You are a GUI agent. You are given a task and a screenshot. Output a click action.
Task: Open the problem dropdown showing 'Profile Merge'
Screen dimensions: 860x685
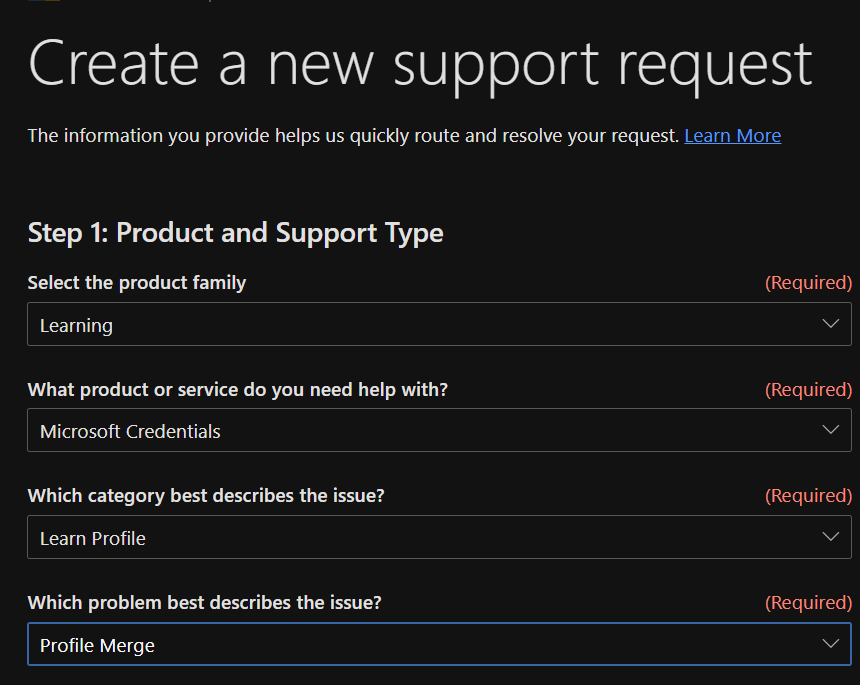(440, 644)
